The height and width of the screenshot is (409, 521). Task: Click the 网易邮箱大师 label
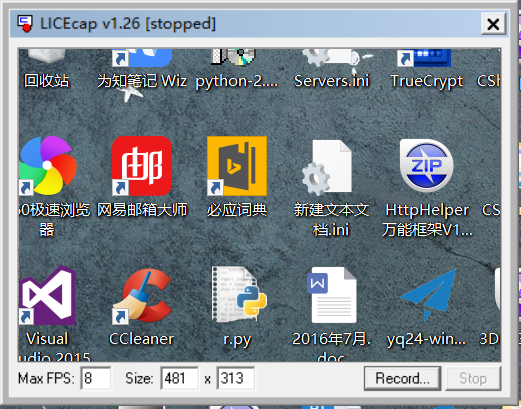pos(142,210)
